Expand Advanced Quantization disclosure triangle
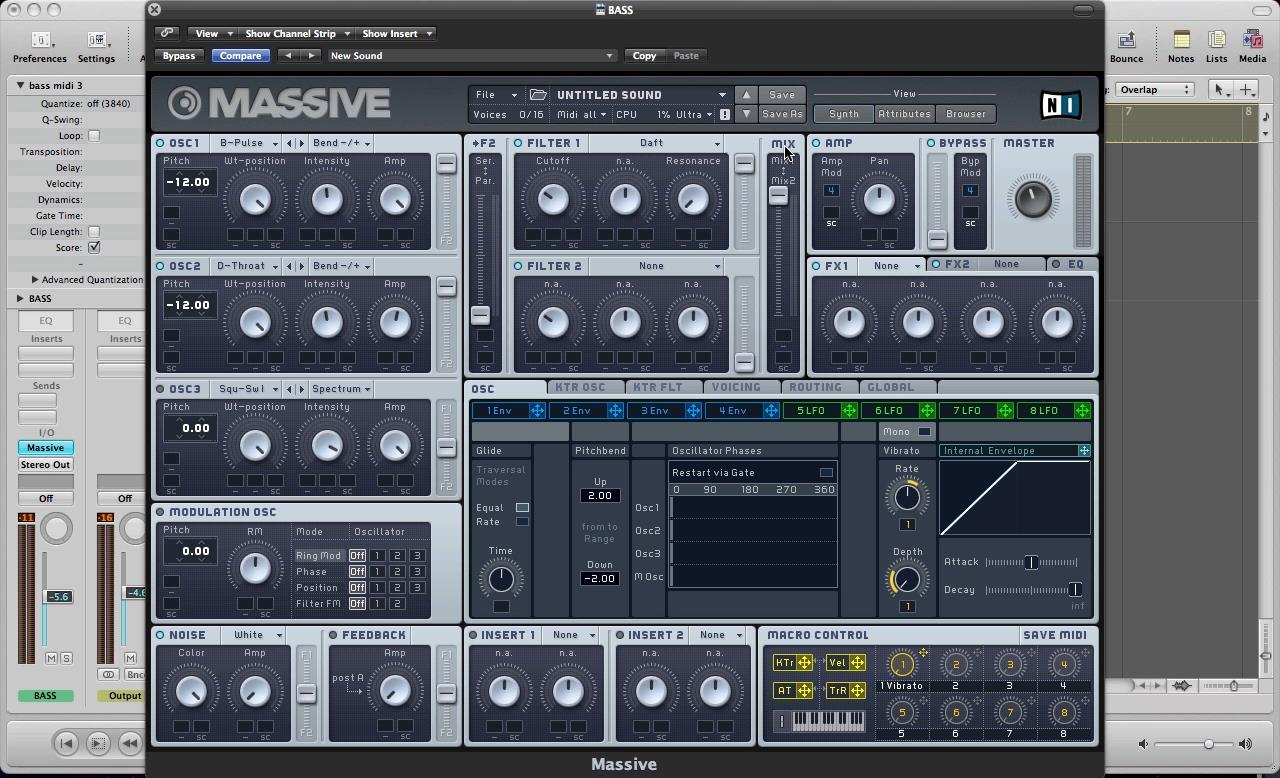Screen dimensions: 1280x778 click(35, 280)
